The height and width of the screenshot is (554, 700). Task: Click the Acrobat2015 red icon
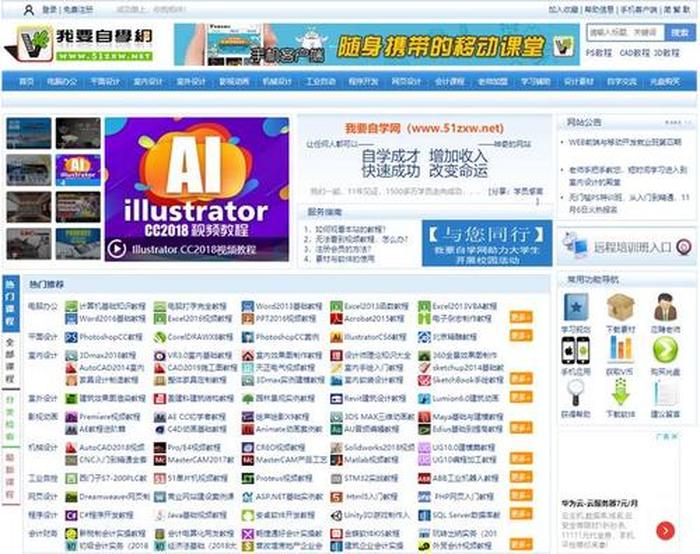[x=336, y=319]
